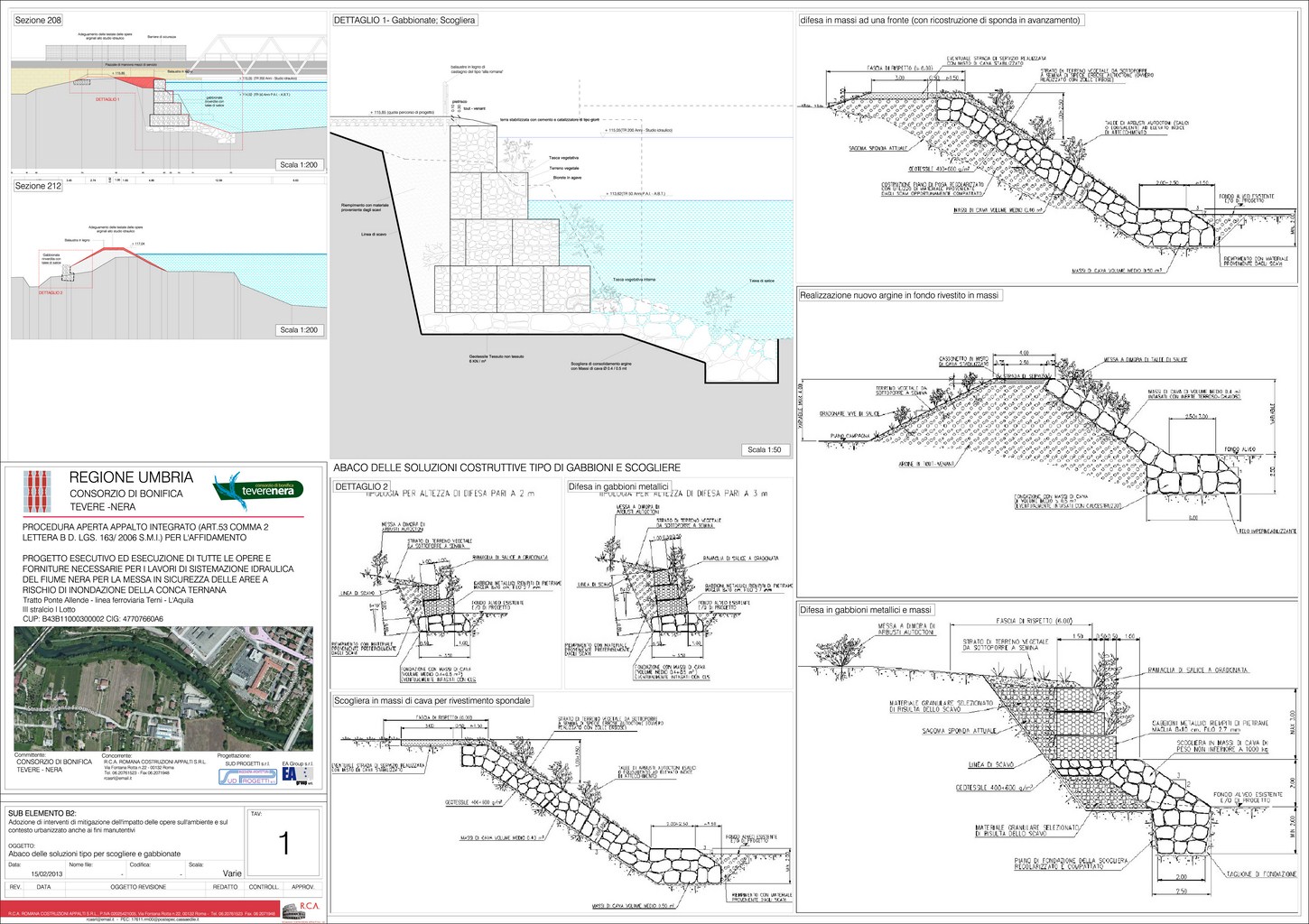Select the "Sezione 208" label
Image resolution: width=1309 pixels, height=924 pixels.
(38, 20)
